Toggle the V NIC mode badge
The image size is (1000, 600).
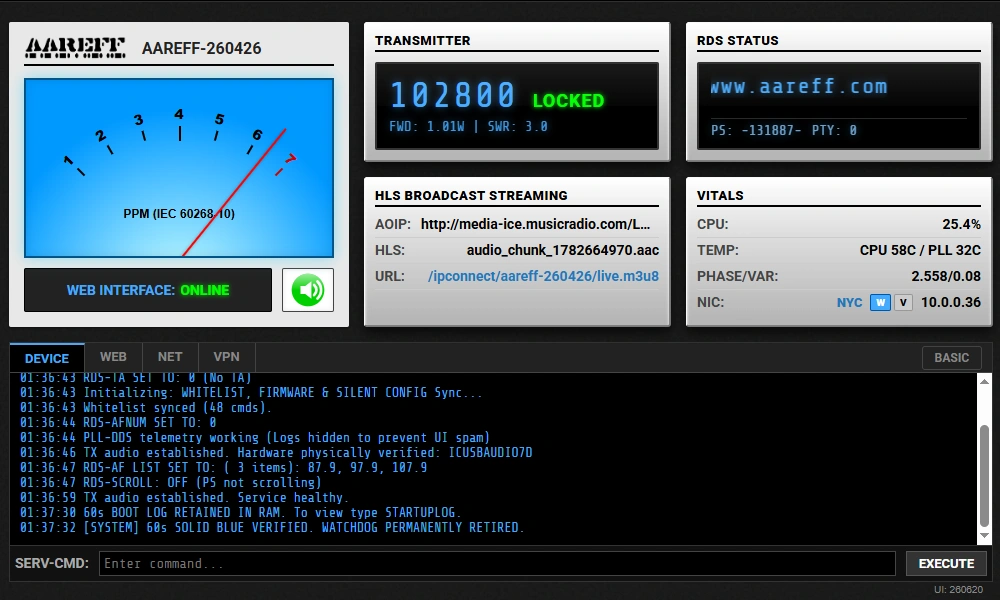pyautogui.click(x=903, y=302)
